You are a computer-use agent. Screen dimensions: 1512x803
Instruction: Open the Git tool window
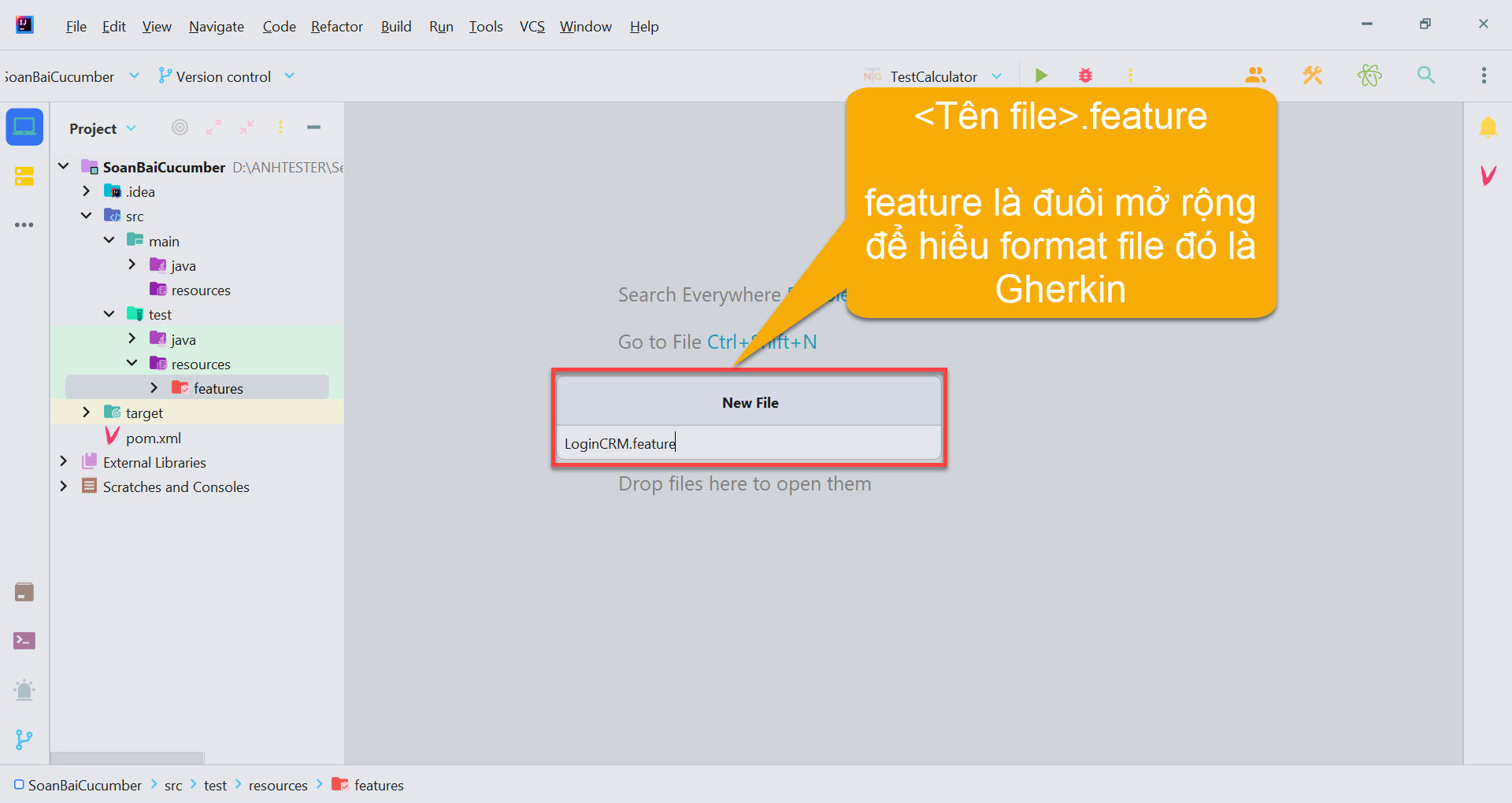(x=24, y=739)
